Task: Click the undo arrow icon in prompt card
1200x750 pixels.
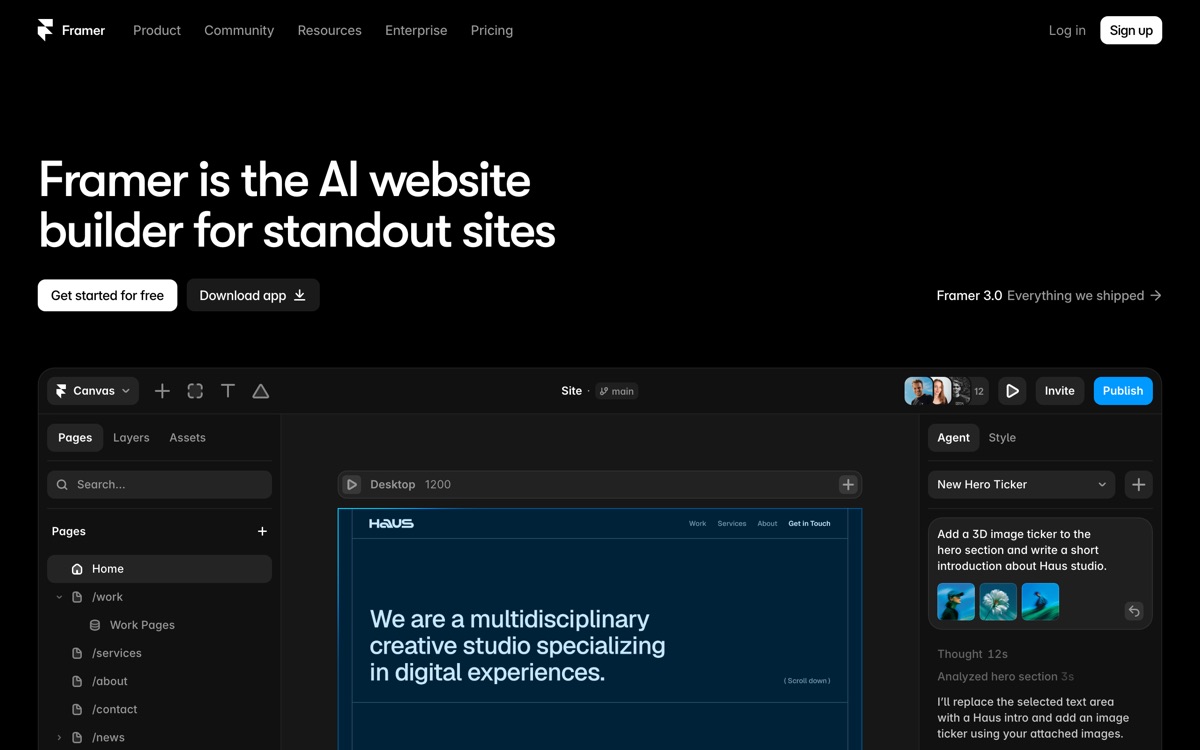Action: click(x=1134, y=611)
